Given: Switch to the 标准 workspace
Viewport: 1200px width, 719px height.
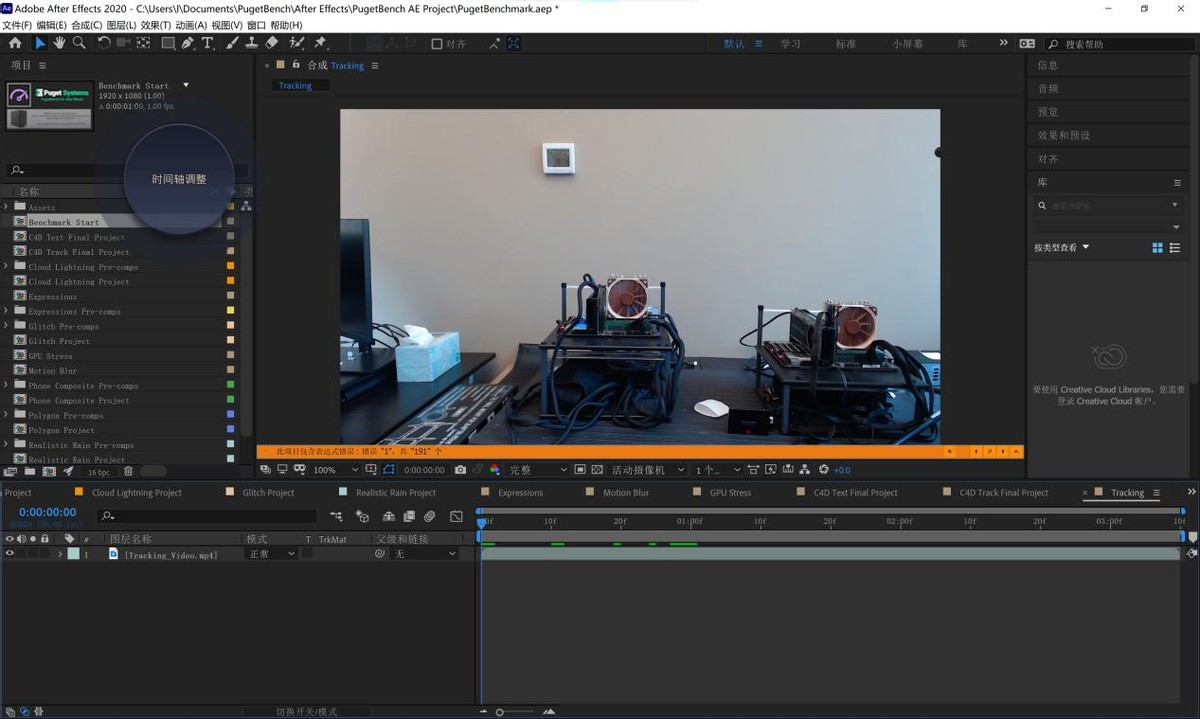Looking at the screenshot, I should click(x=846, y=44).
